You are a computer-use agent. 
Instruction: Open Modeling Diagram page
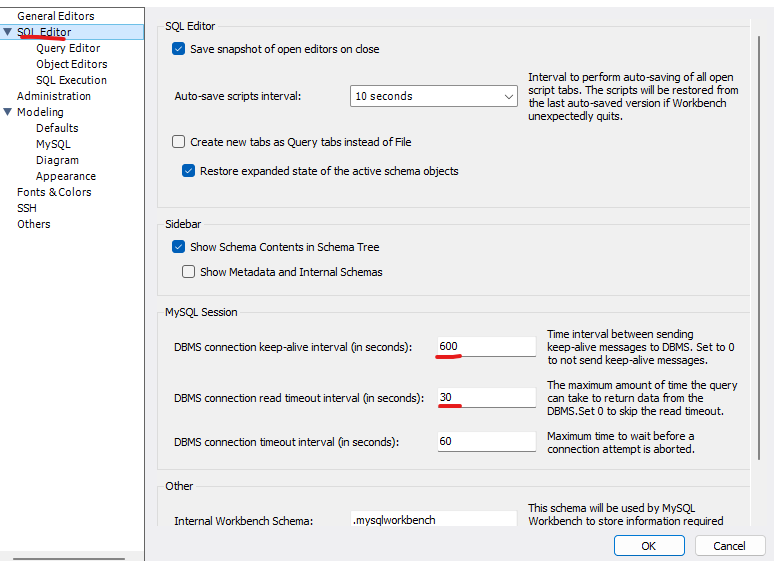(x=57, y=160)
